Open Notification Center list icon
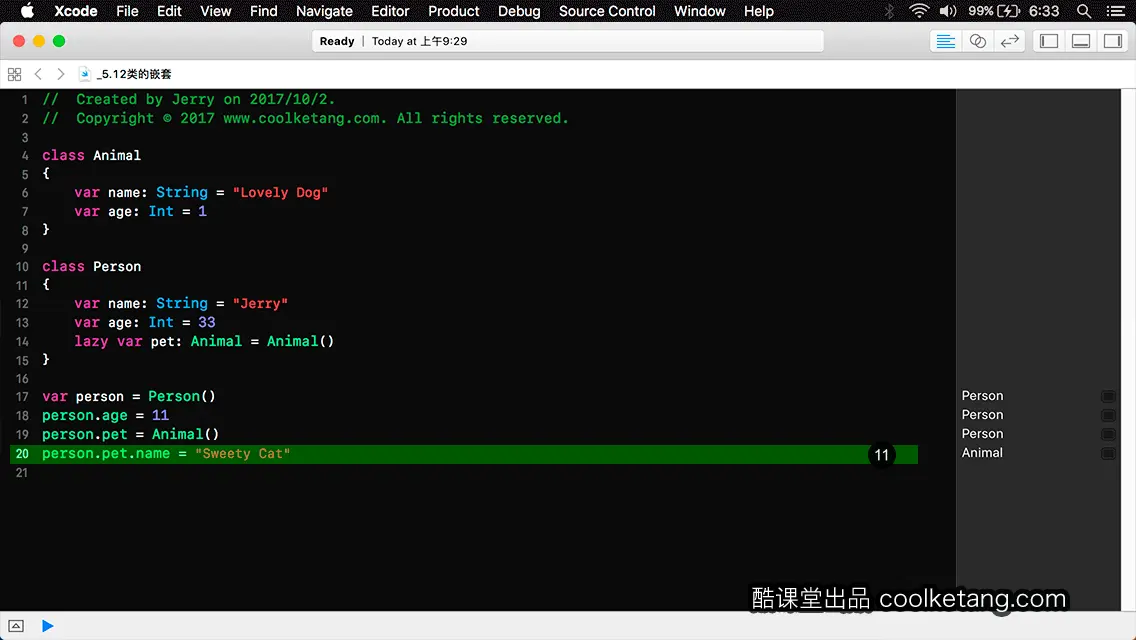The image size is (1136, 640). [x=1116, y=11]
